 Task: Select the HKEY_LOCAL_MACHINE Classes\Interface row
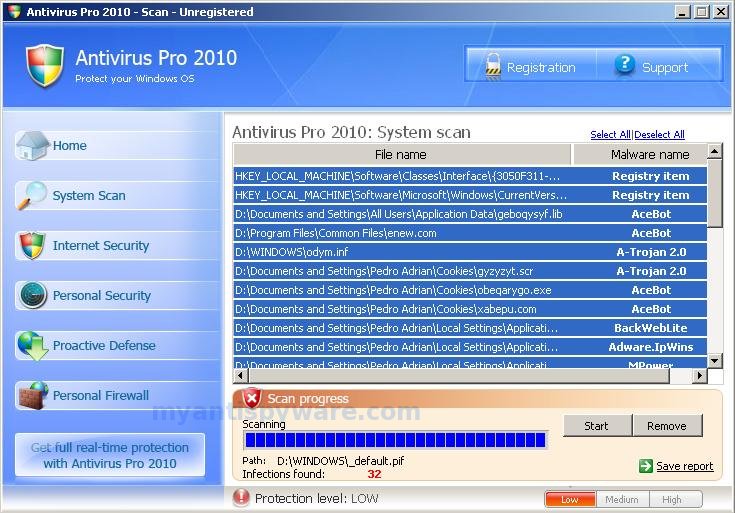(470, 176)
